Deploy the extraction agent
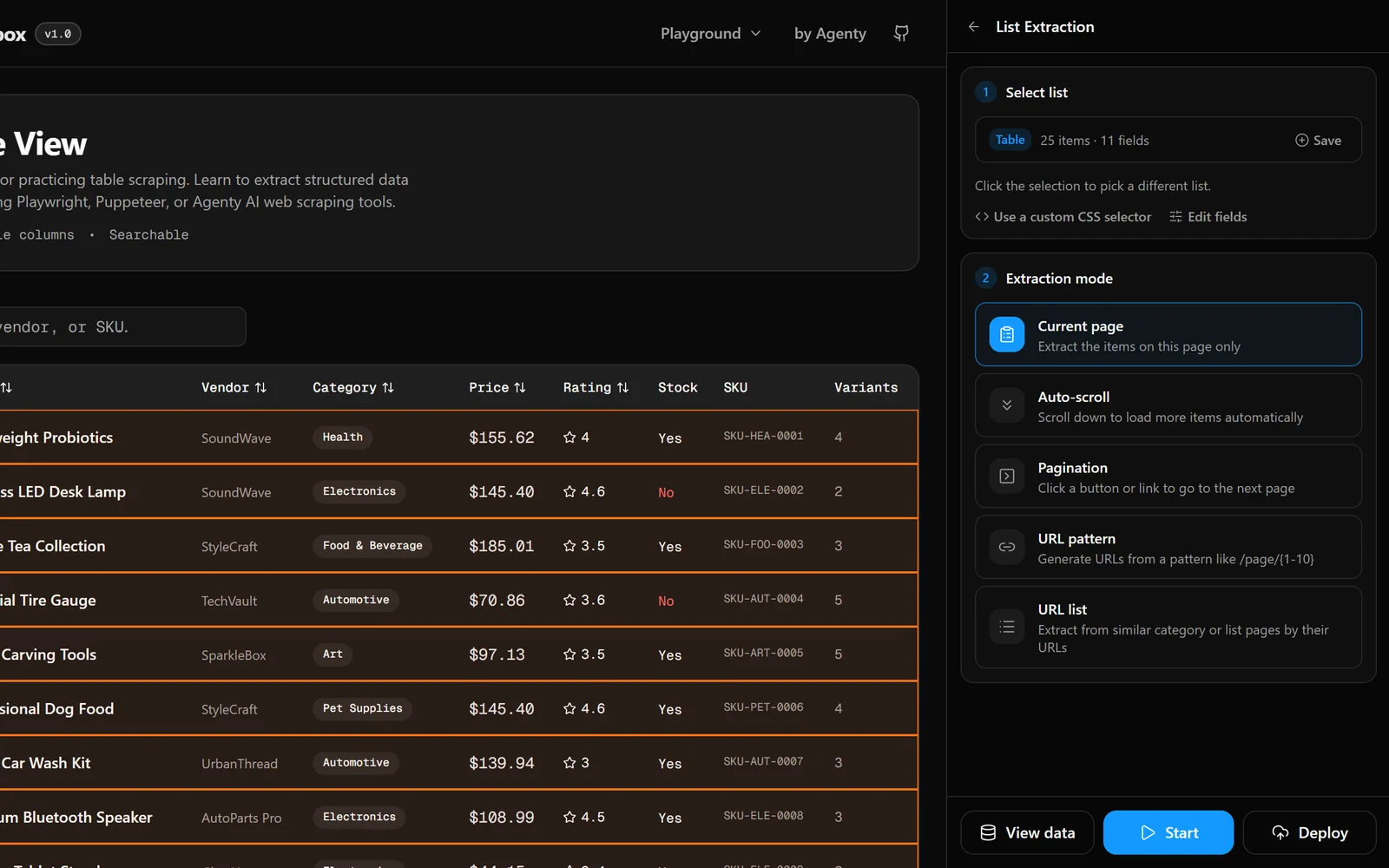The height and width of the screenshot is (868, 1389). (1309, 833)
